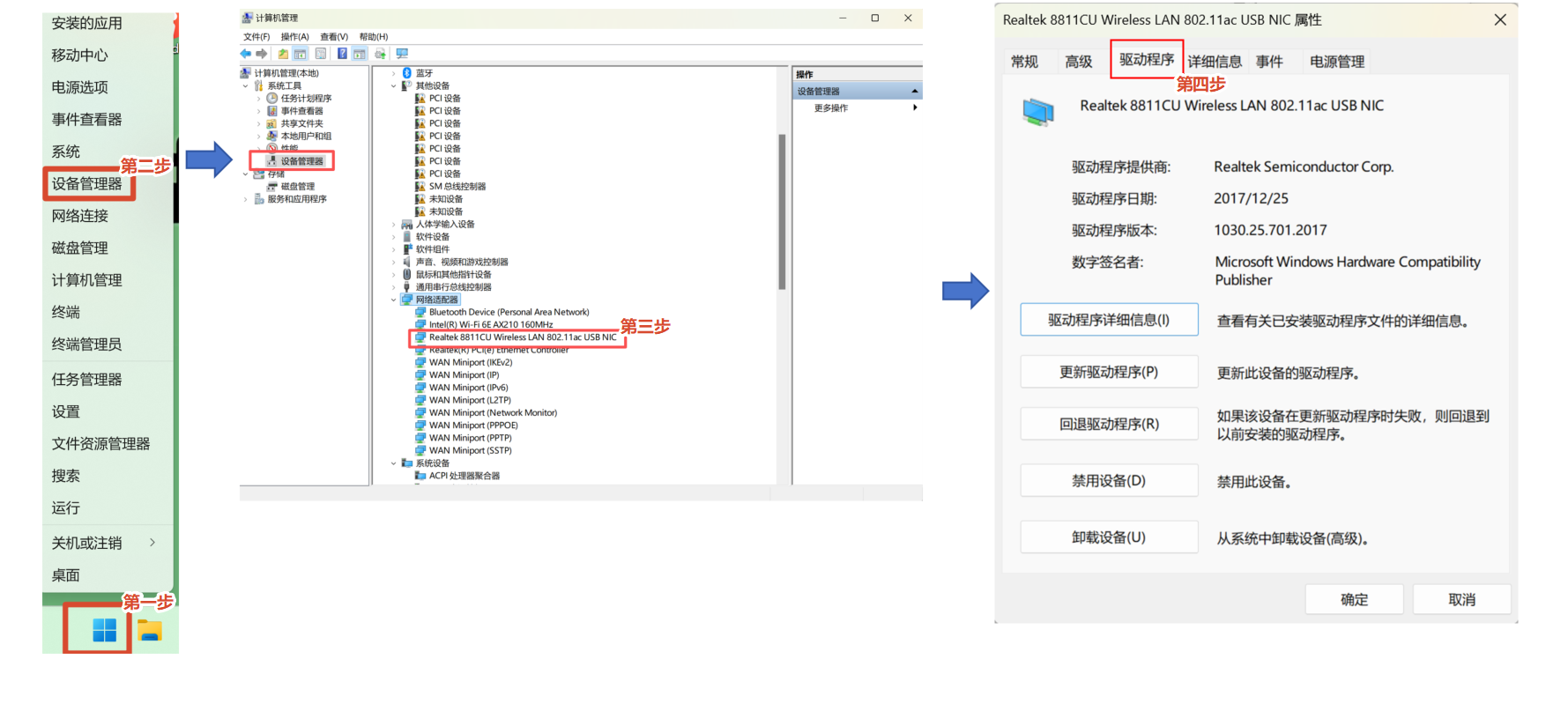Screen dimensions: 1568x711
Task: Click 驱动程序详细信息(I) button
Action: tap(1109, 320)
